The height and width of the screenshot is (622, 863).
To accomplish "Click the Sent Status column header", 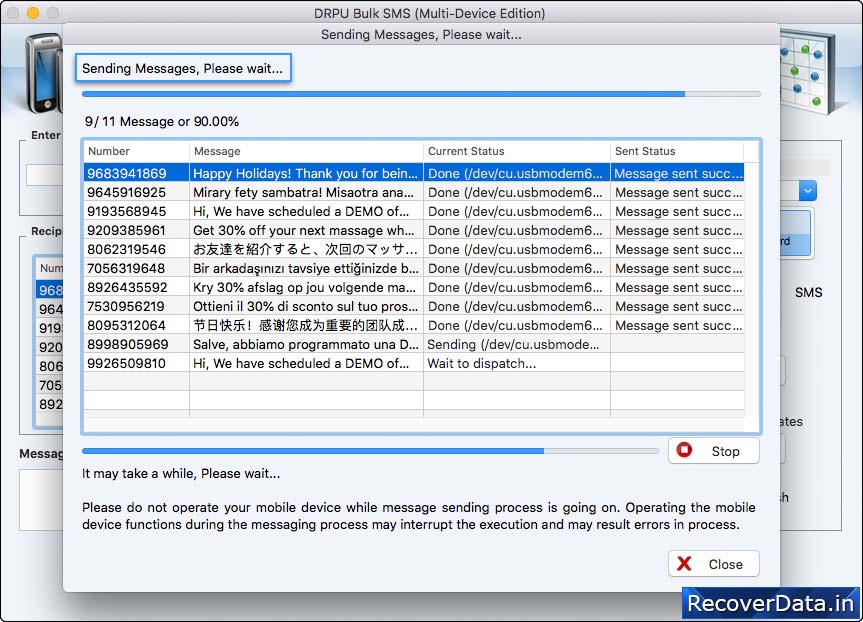I will click(677, 151).
